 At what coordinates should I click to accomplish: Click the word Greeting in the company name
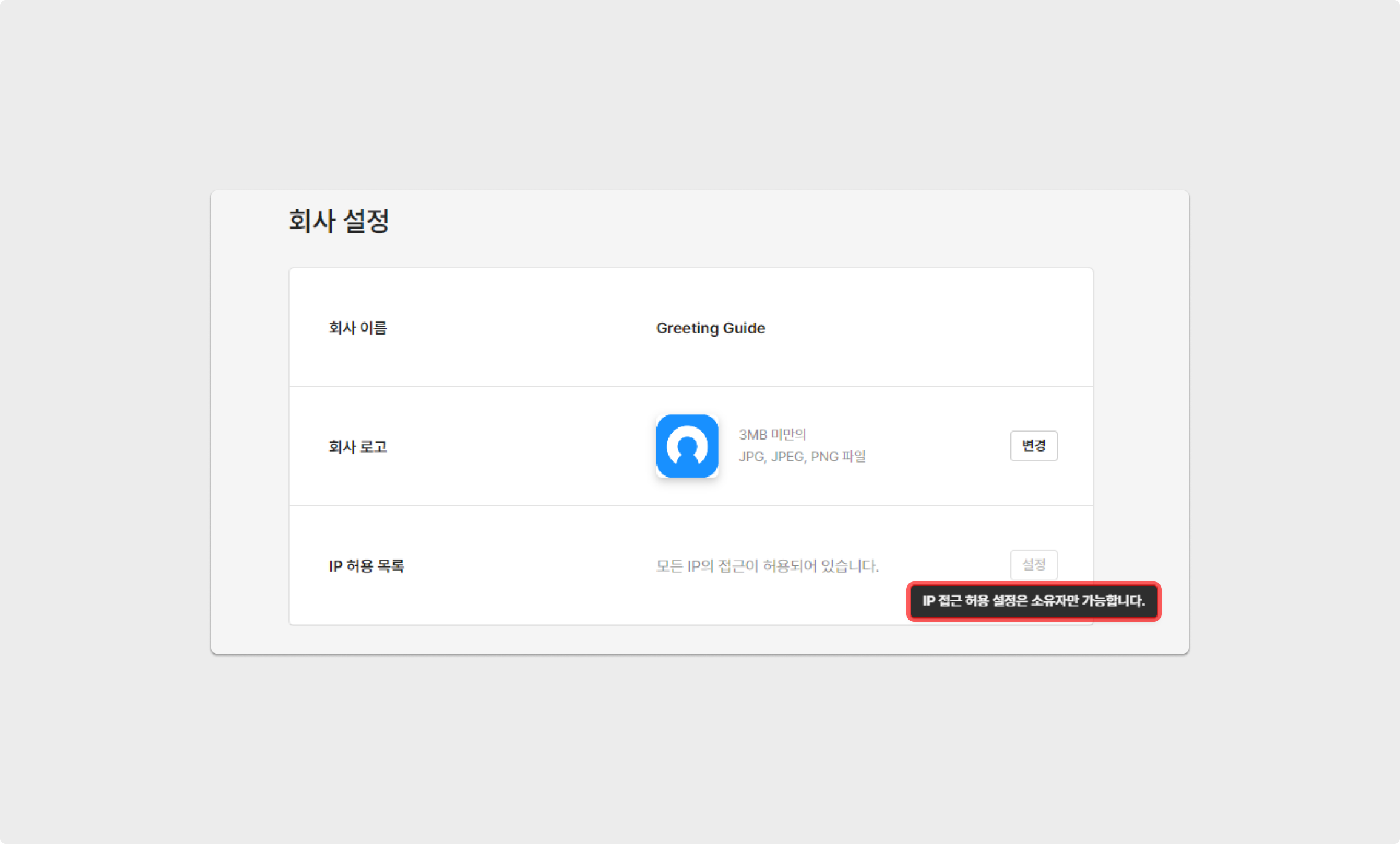[x=687, y=328]
